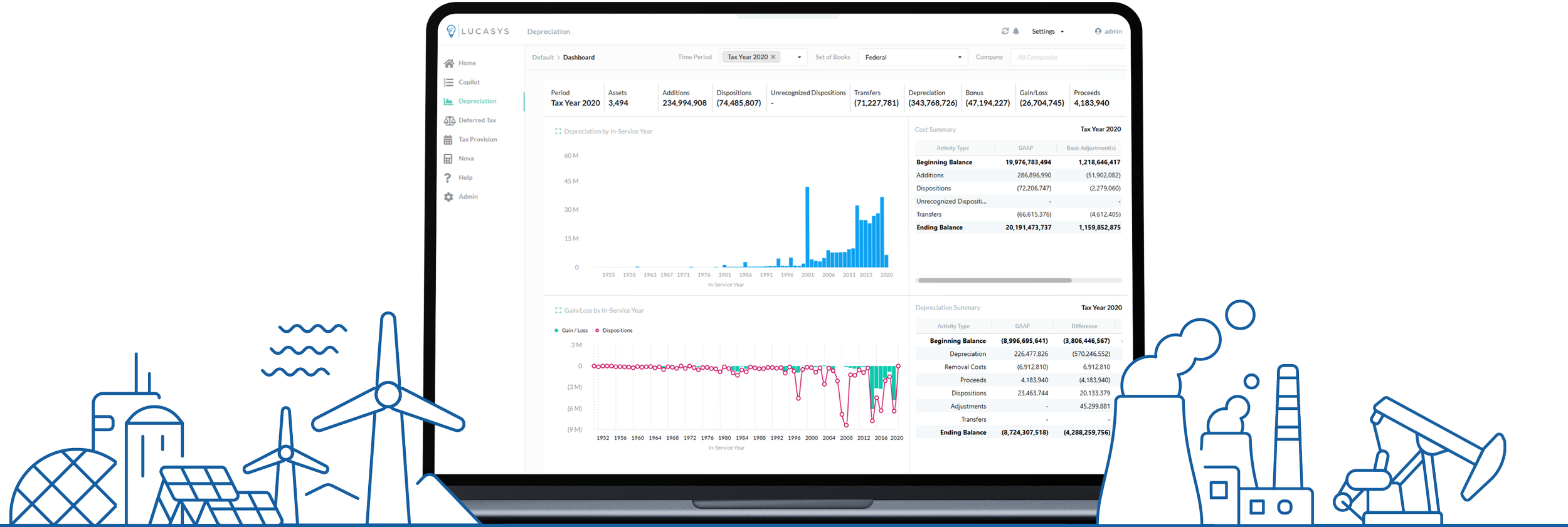The image size is (1568, 527).
Task: Click the Nova calculator icon
Action: 448,159
